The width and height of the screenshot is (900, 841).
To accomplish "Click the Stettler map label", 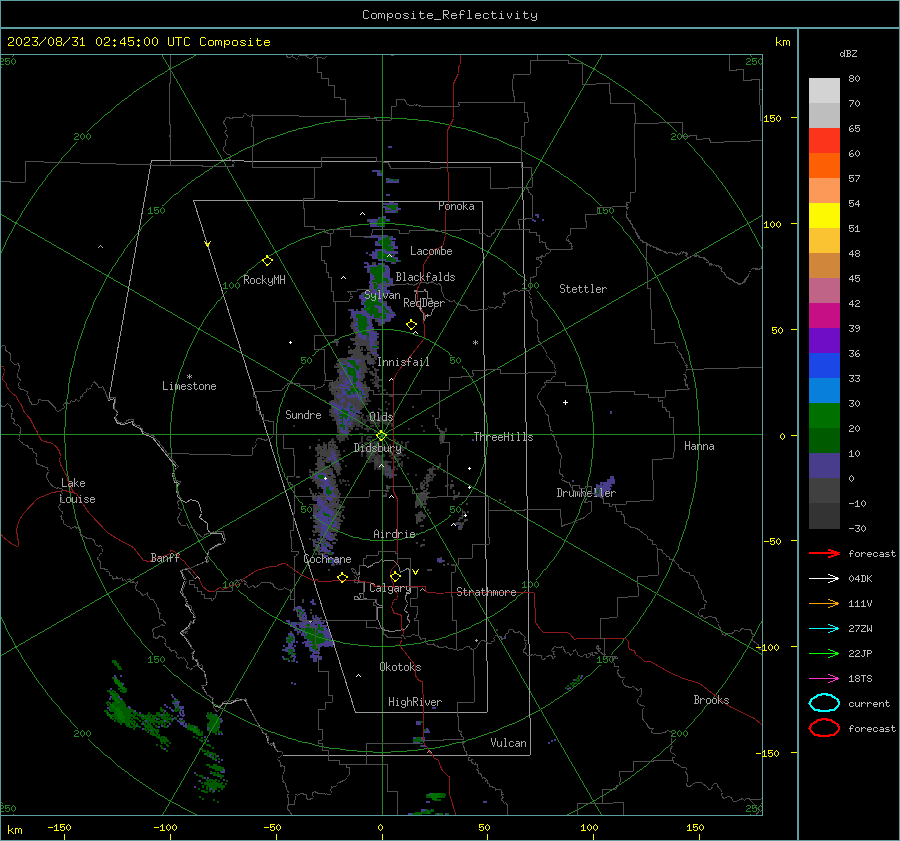I will coord(583,289).
